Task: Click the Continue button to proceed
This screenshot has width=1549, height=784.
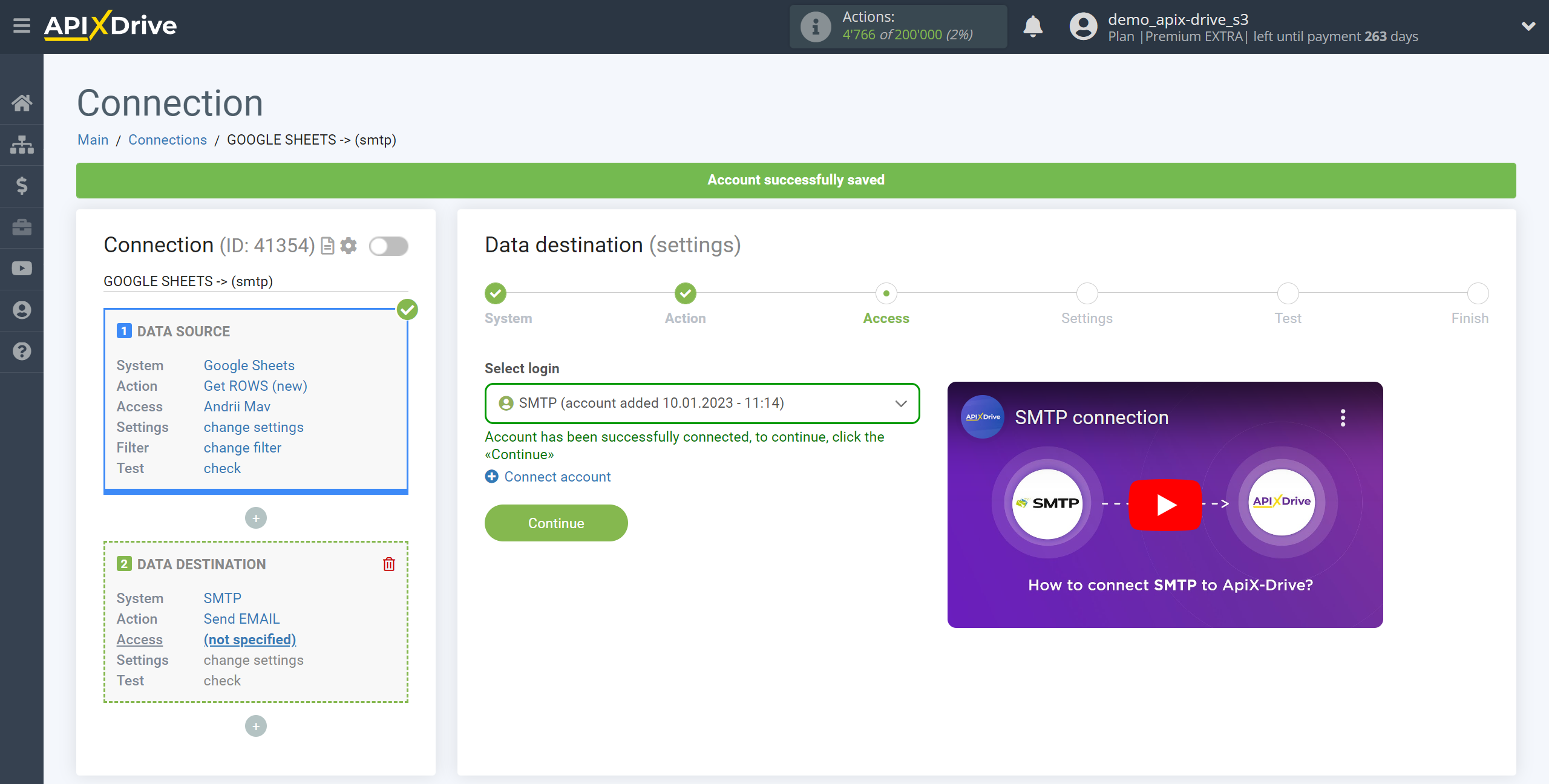Action: [555, 522]
